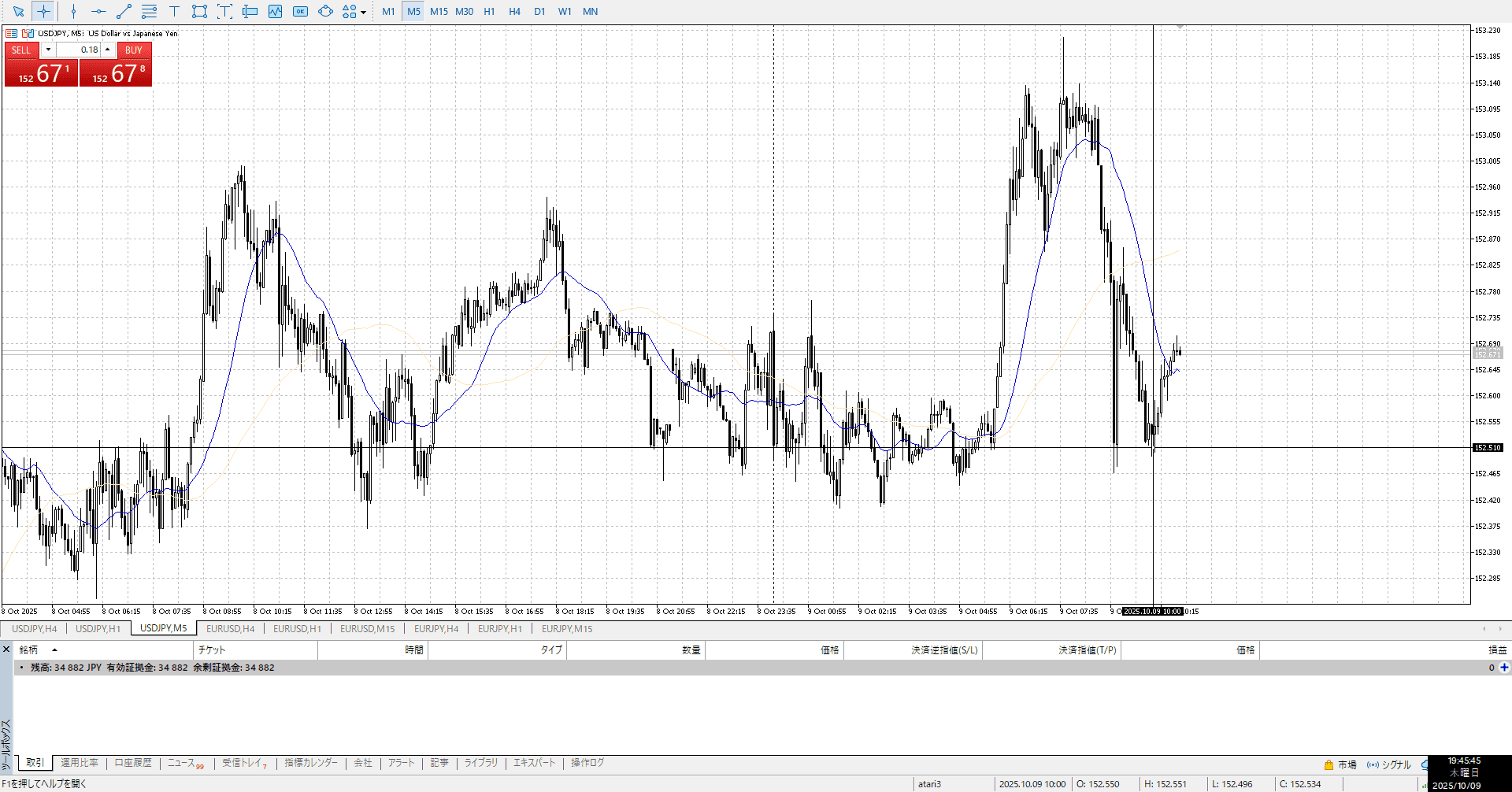Switch chart timeframe to M15

439,12
